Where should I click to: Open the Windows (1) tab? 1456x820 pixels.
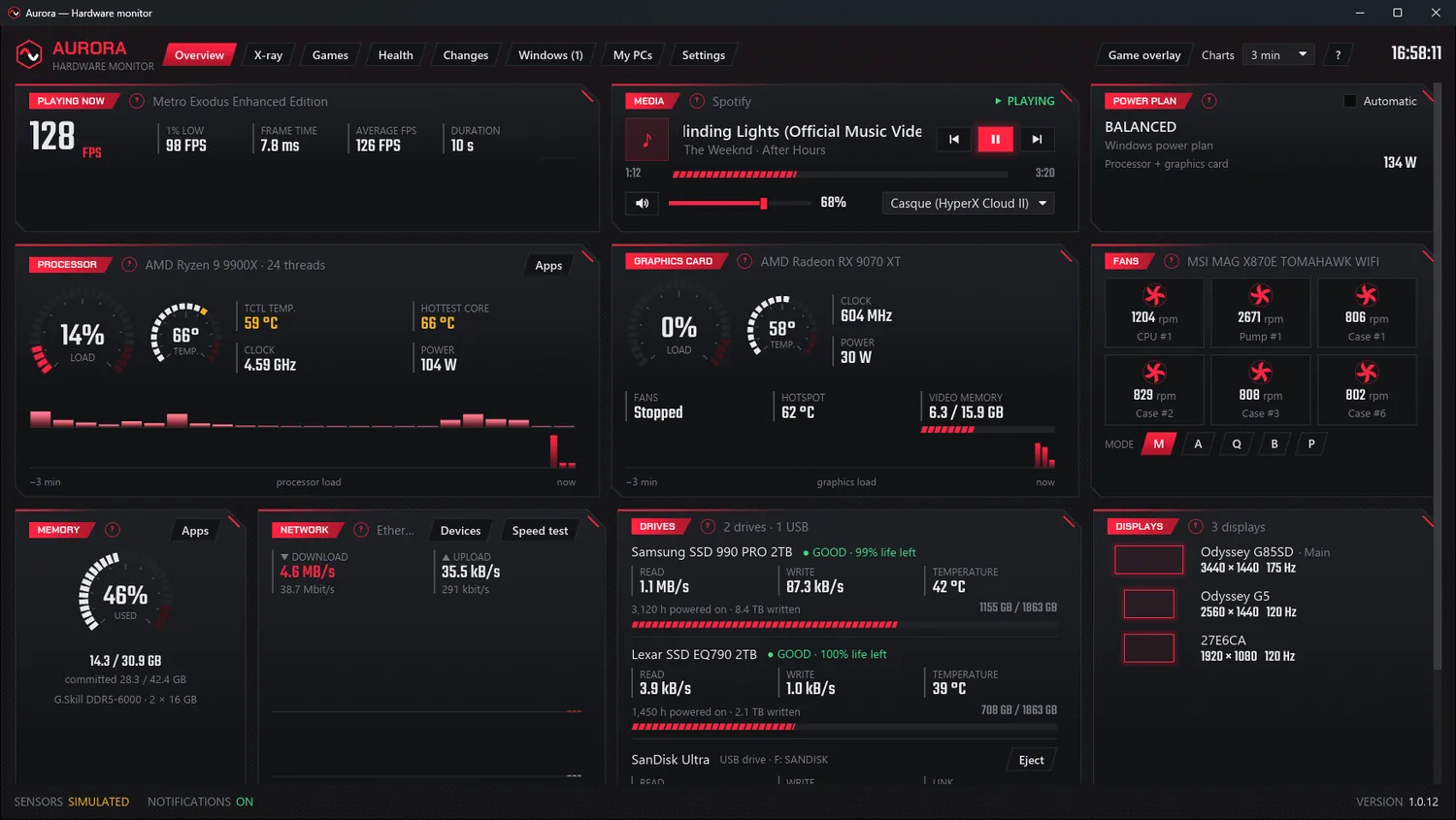[550, 55]
